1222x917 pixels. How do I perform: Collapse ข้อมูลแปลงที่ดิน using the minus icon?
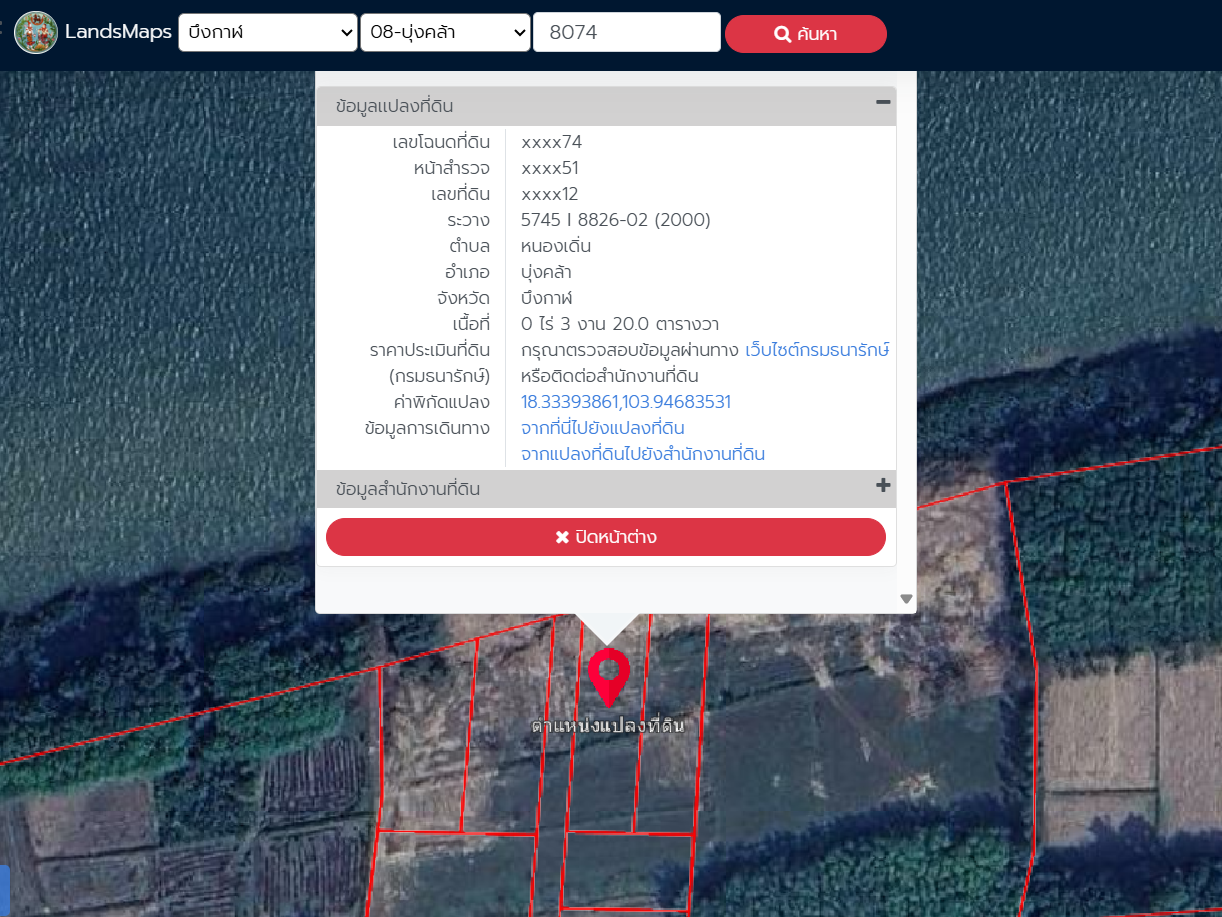point(882,102)
